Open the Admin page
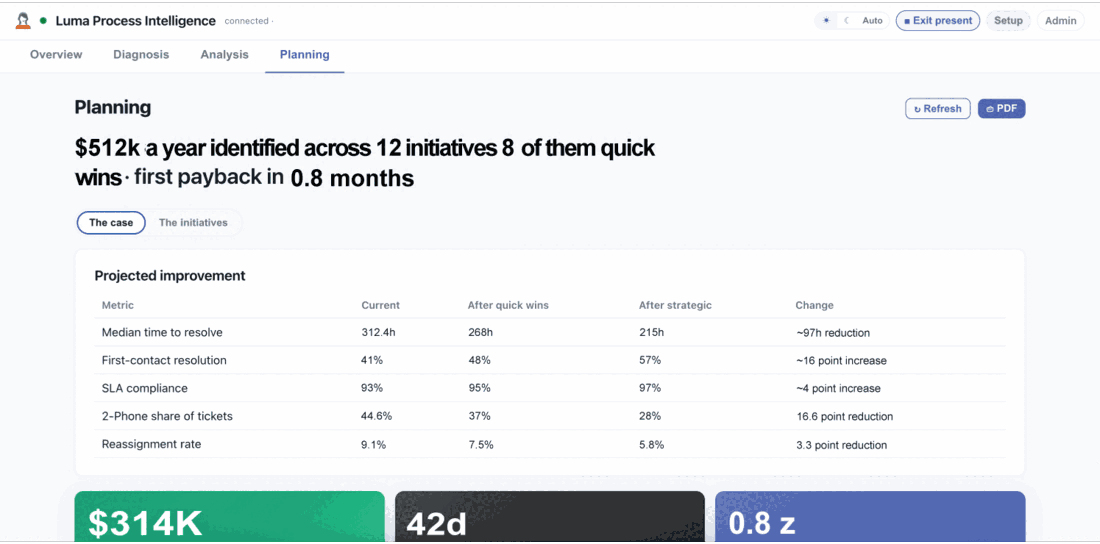 [x=1060, y=21]
